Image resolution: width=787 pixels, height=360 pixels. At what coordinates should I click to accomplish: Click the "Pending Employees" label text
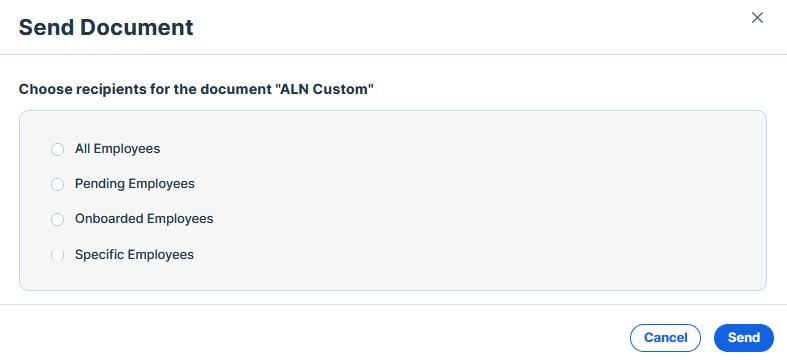(135, 184)
